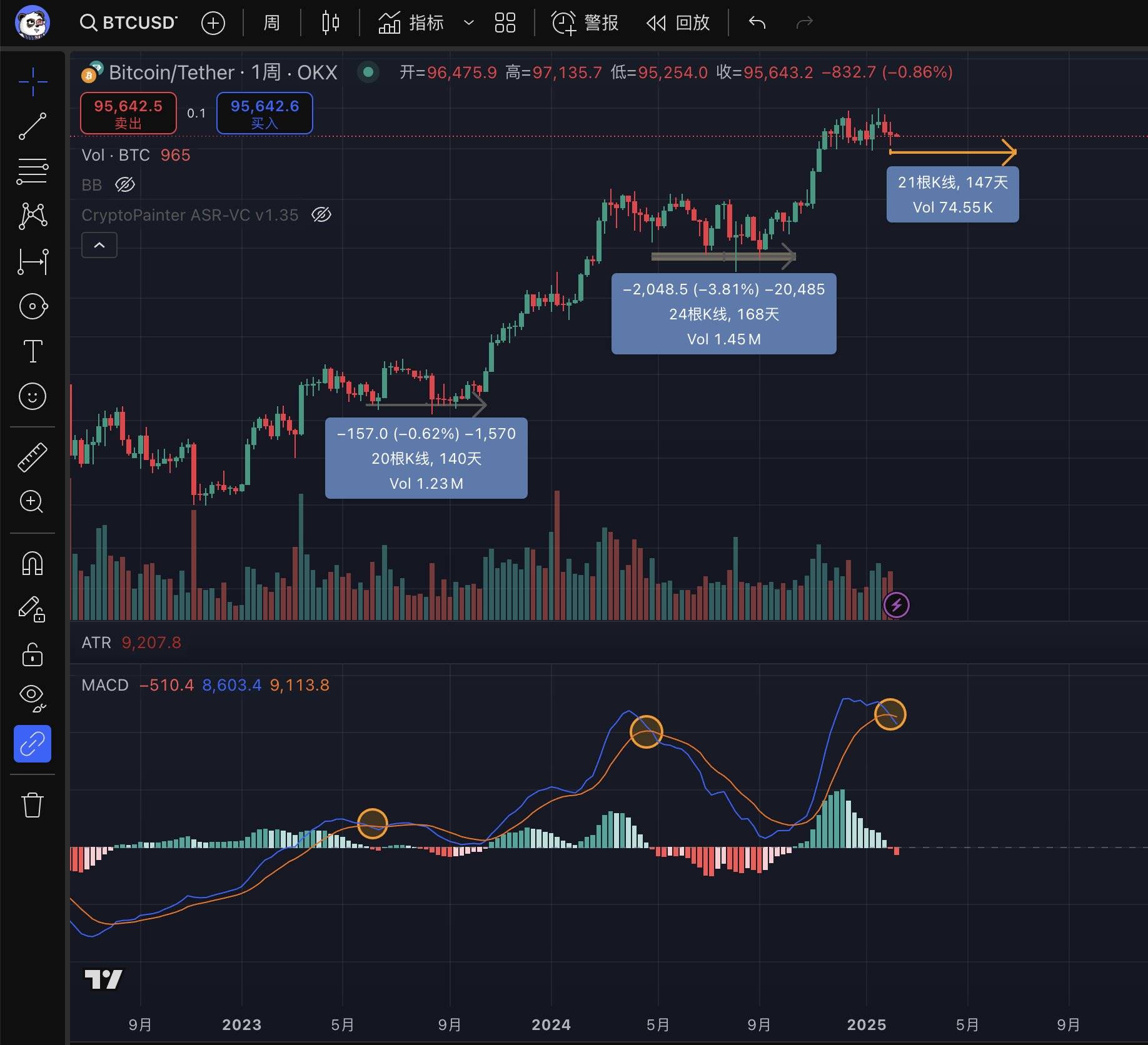1148x1045 pixels.
Task: Open the candle chart style selector
Action: click(330, 23)
